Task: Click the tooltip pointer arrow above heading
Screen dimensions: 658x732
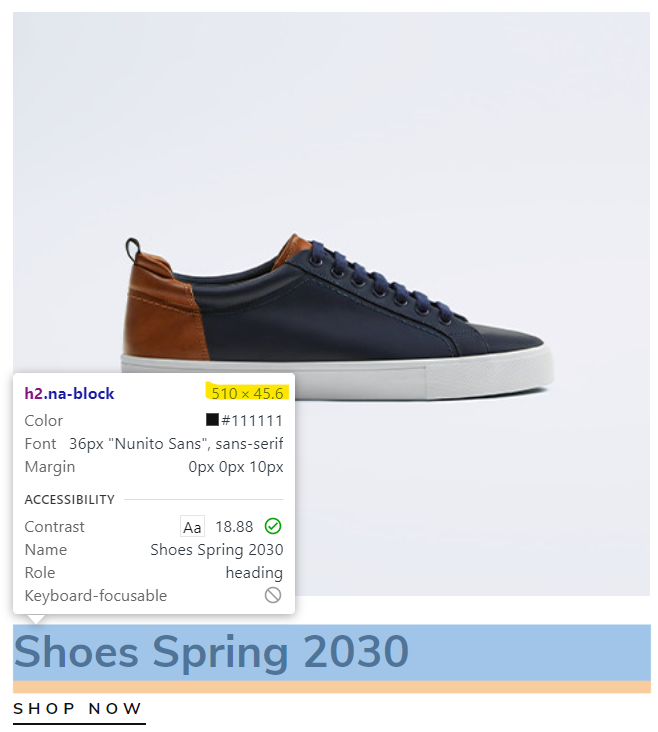Action: tap(36, 619)
